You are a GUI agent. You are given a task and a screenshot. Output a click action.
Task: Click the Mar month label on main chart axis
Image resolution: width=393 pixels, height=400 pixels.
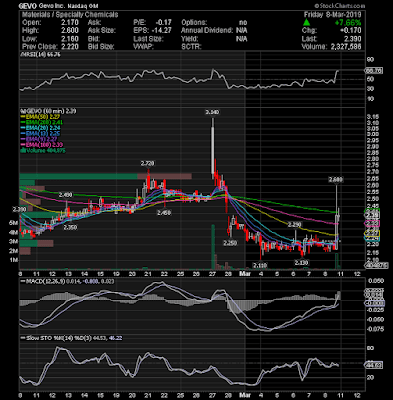point(244,274)
